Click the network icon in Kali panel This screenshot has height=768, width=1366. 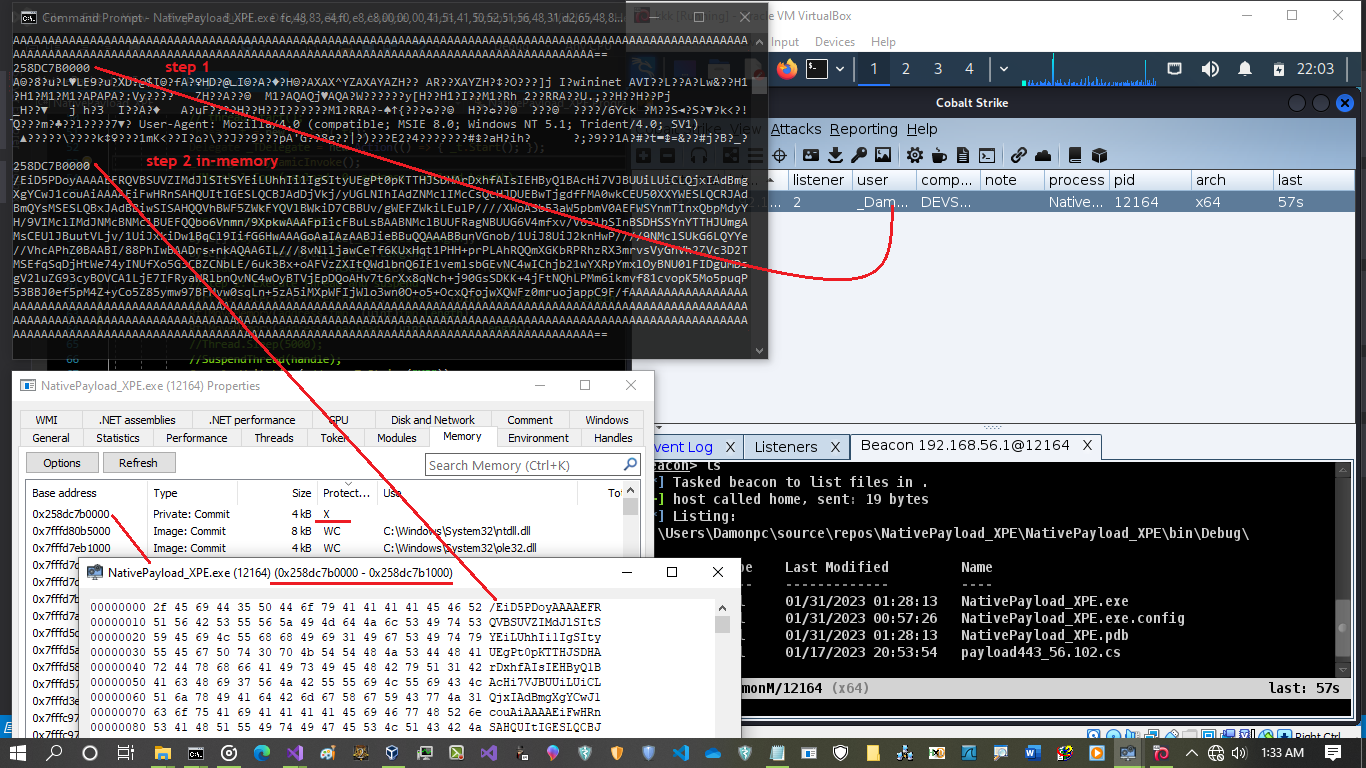(x=1176, y=69)
